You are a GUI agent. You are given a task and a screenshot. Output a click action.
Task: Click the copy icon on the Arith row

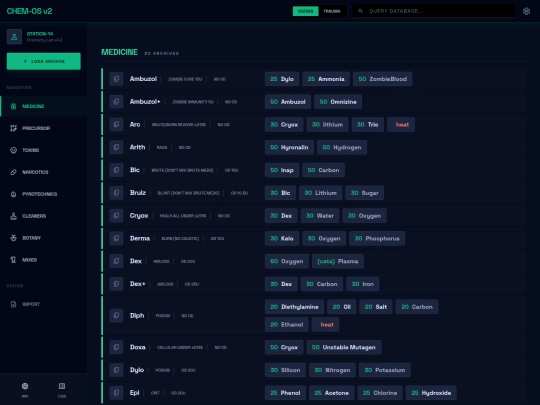click(x=116, y=147)
